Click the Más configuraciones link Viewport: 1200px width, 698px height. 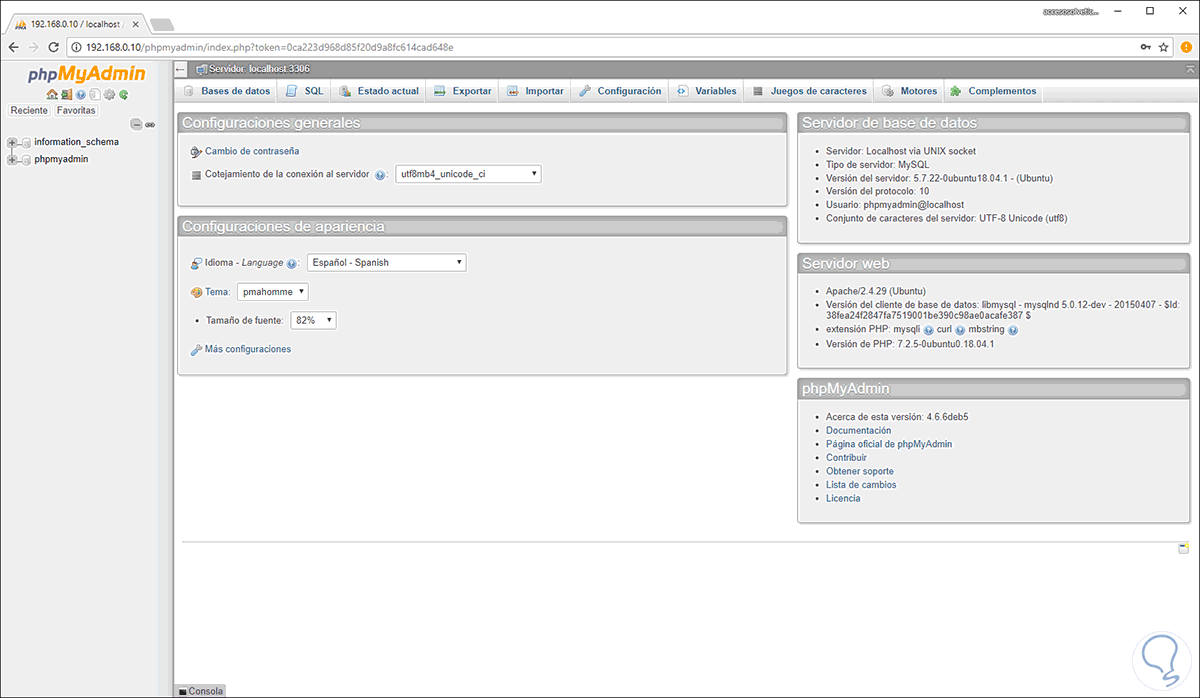[x=248, y=350]
